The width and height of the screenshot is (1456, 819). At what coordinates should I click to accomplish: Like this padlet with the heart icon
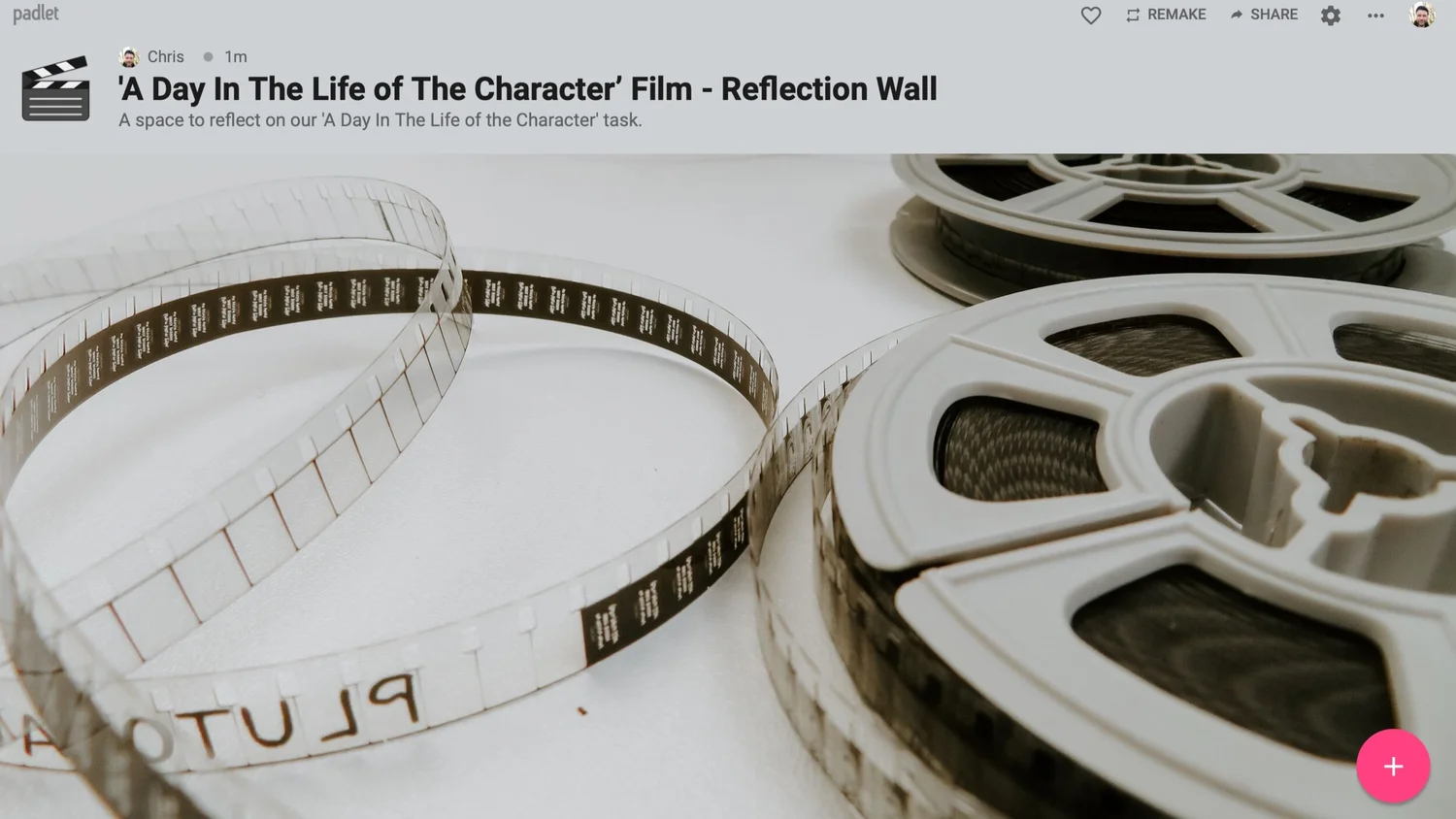pyautogui.click(x=1091, y=16)
